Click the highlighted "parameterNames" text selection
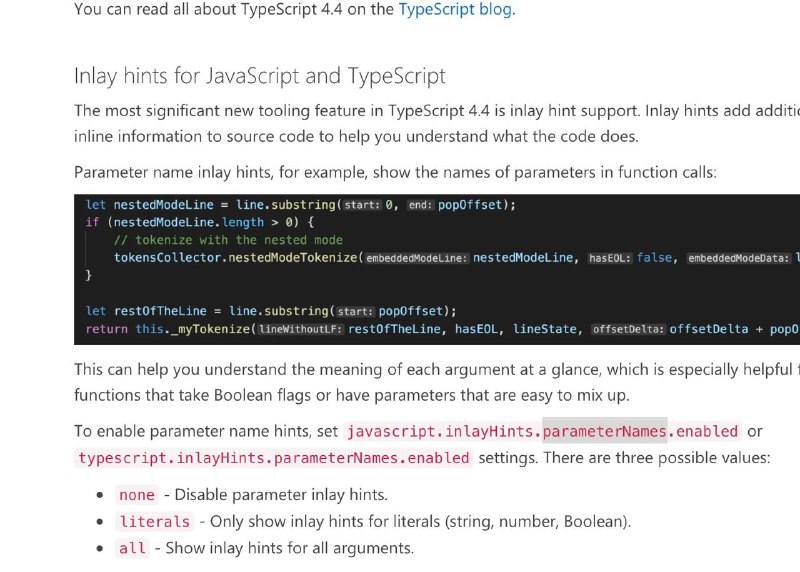The height and width of the screenshot is (572, 800). [x=604, y=432]
